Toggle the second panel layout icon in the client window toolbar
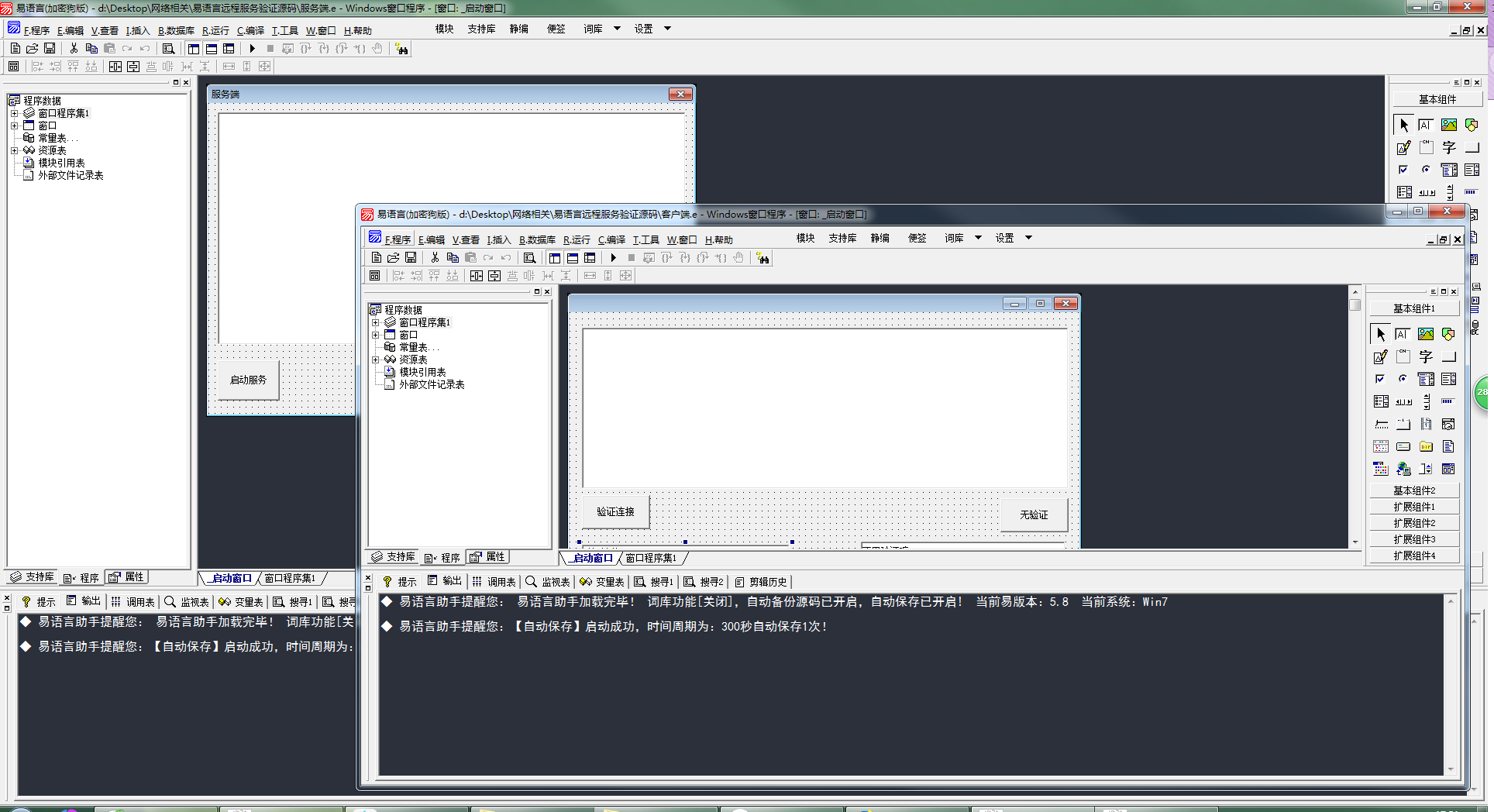 [x=573, y=258]
